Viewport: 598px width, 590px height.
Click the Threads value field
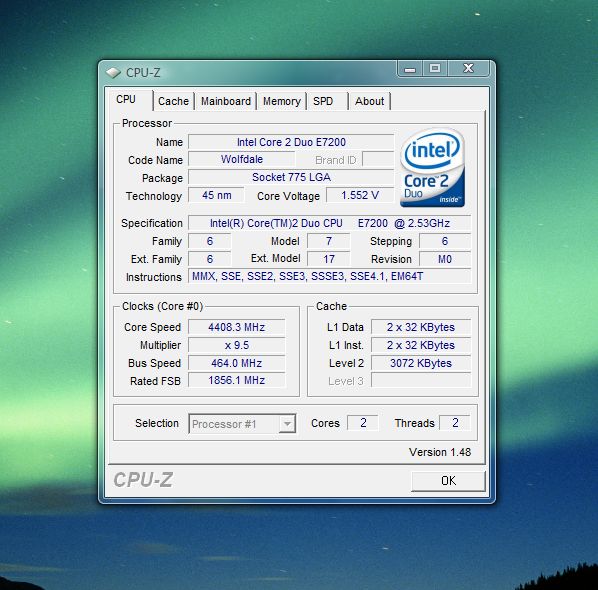tap(455, 423)
